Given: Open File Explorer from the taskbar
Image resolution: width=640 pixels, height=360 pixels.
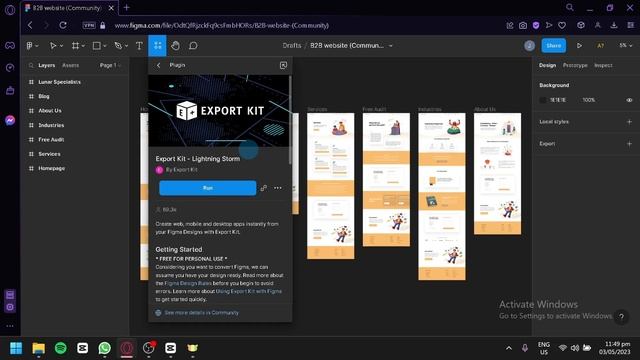Looking at the screenshot, I should pyautogui.click(x=39, y=348).
